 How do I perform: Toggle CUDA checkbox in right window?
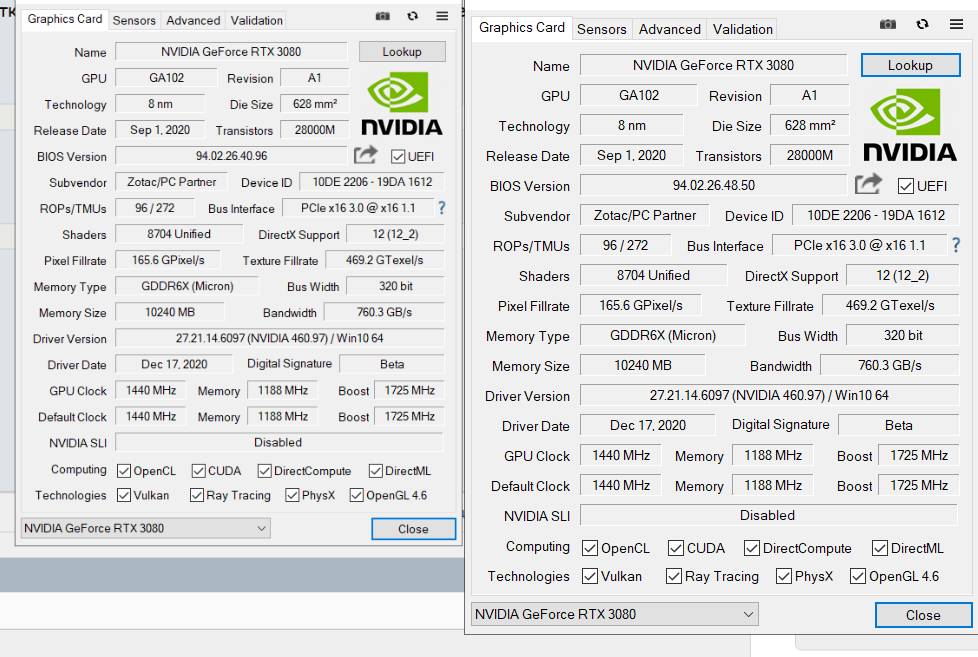(x=675, y=548)
